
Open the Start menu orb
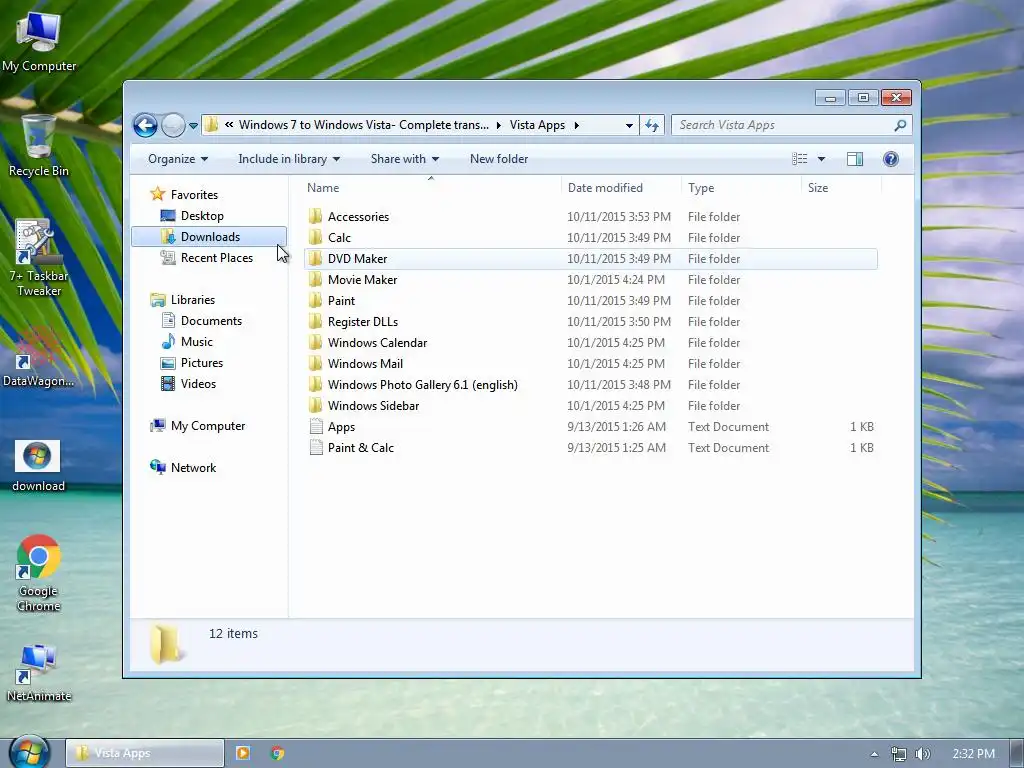[29, 752]
